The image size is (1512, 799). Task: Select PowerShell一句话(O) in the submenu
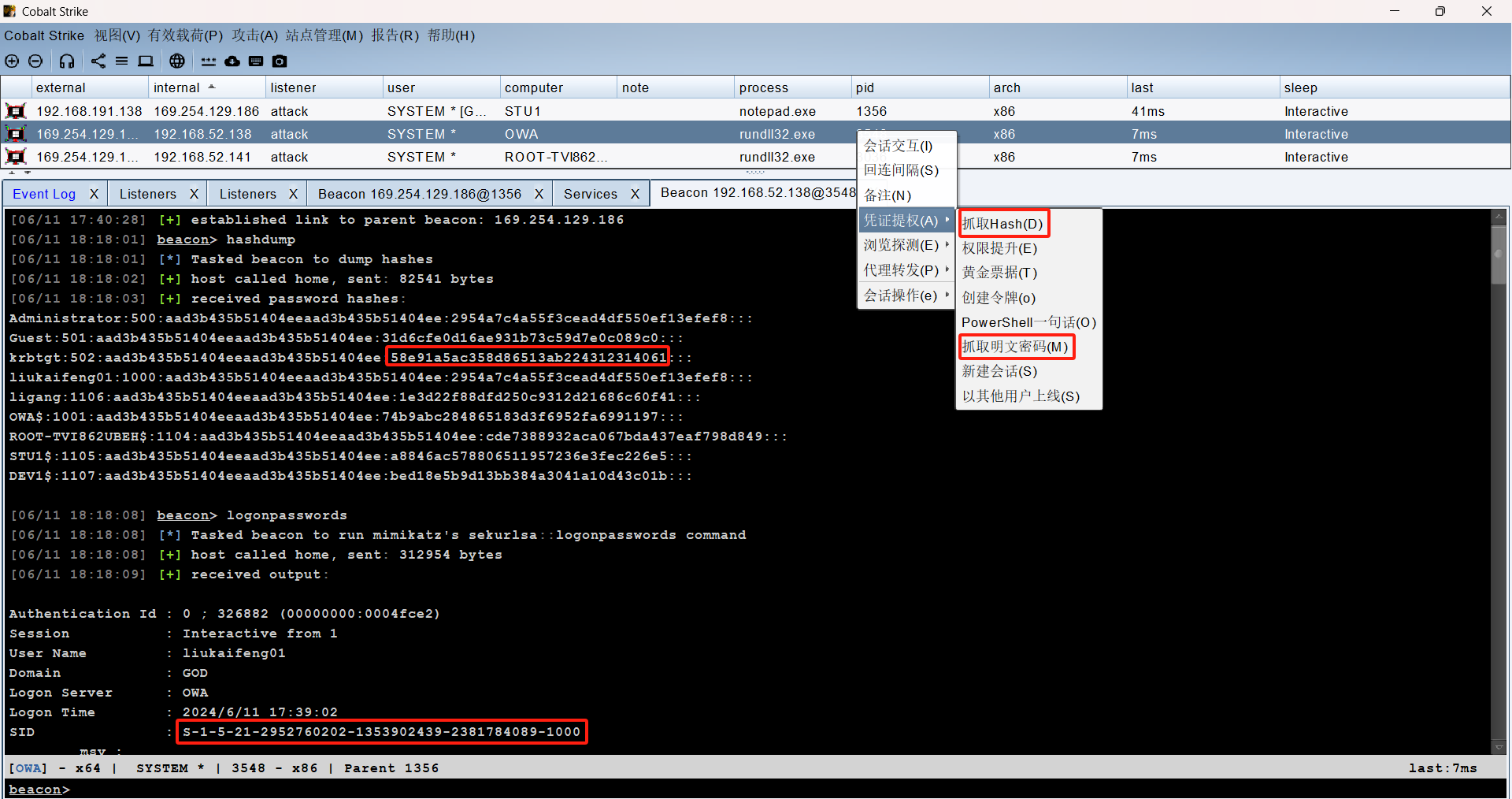(x=1028, y=322)
